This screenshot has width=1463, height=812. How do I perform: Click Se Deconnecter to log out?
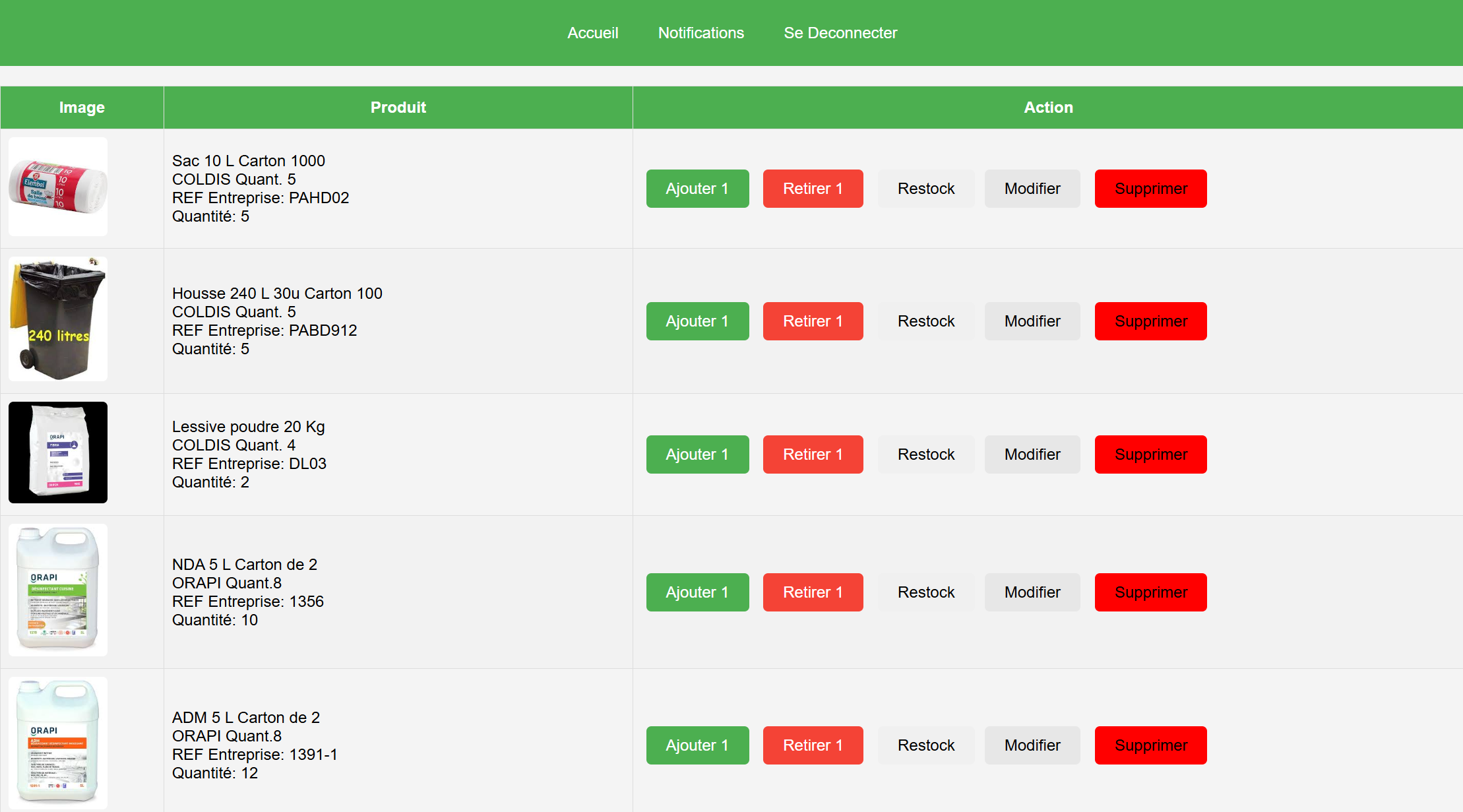[x=840, y=33]
